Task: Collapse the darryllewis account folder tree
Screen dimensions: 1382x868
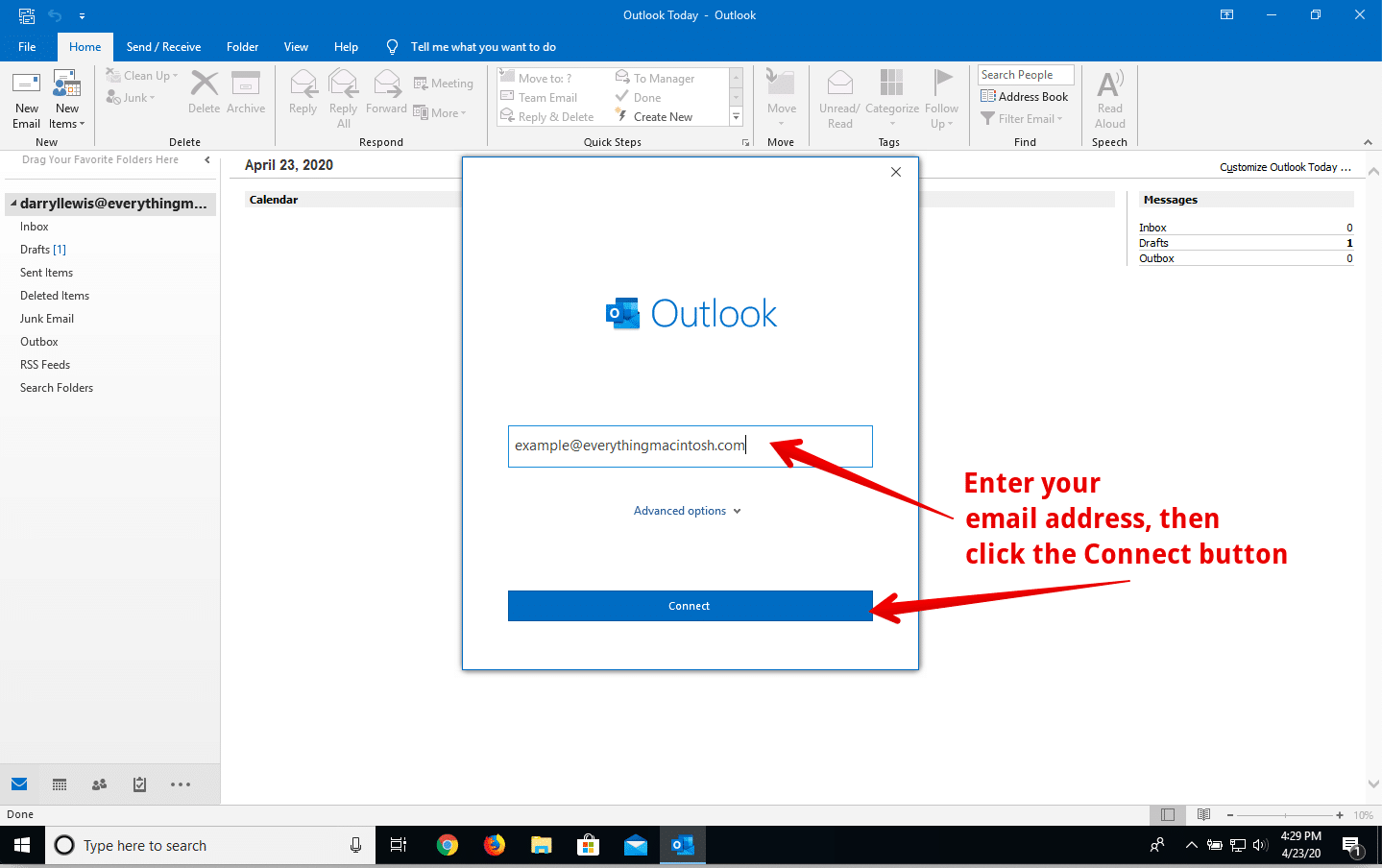Action: click(13, 204)
